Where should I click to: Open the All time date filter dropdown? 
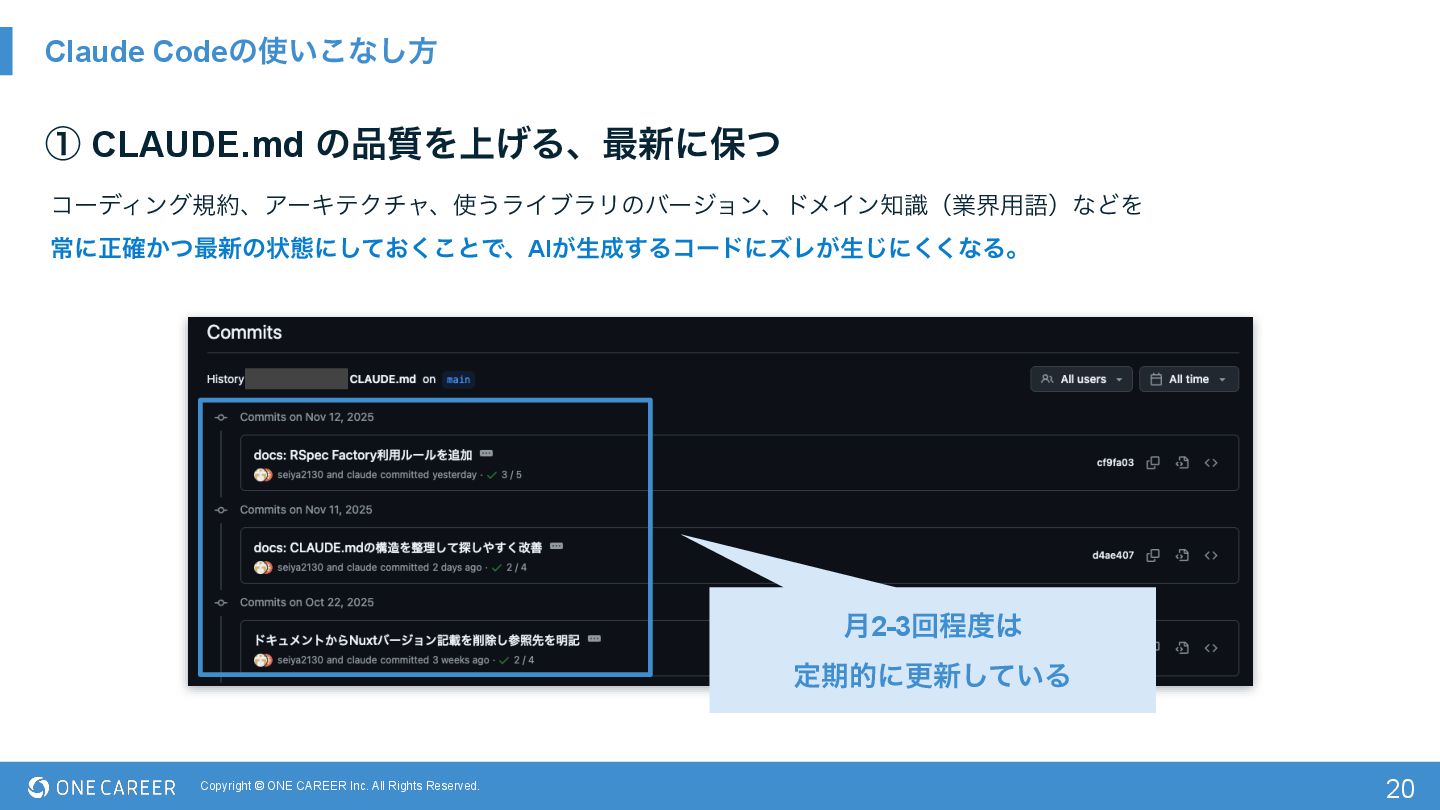(1189, 379)
